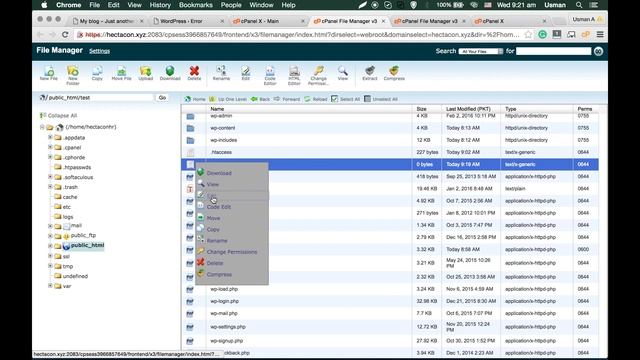Click the Back arrow in file navigation

point(260,99)
